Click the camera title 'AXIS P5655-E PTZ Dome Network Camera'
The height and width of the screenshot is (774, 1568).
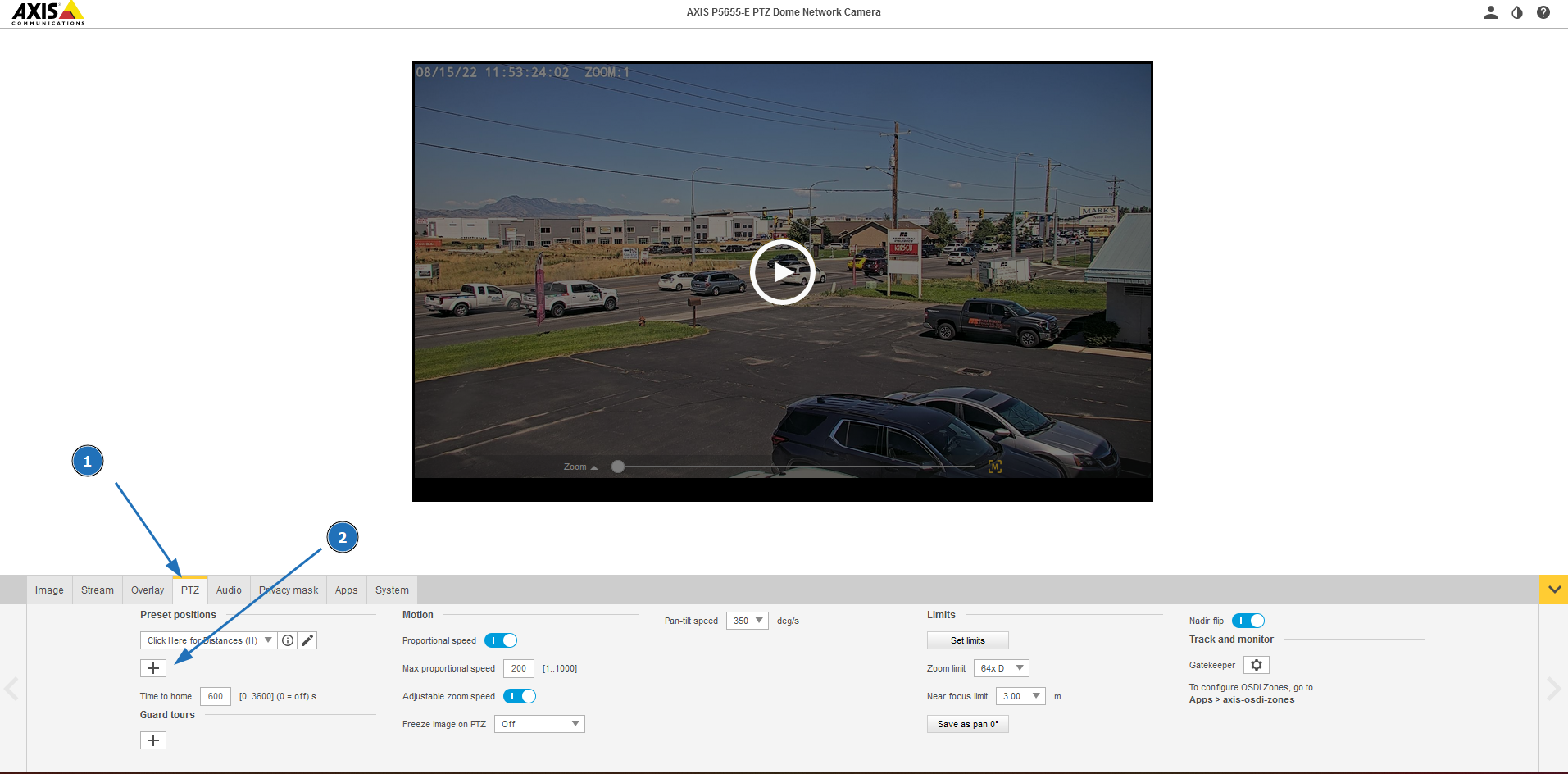pos(784,12)
